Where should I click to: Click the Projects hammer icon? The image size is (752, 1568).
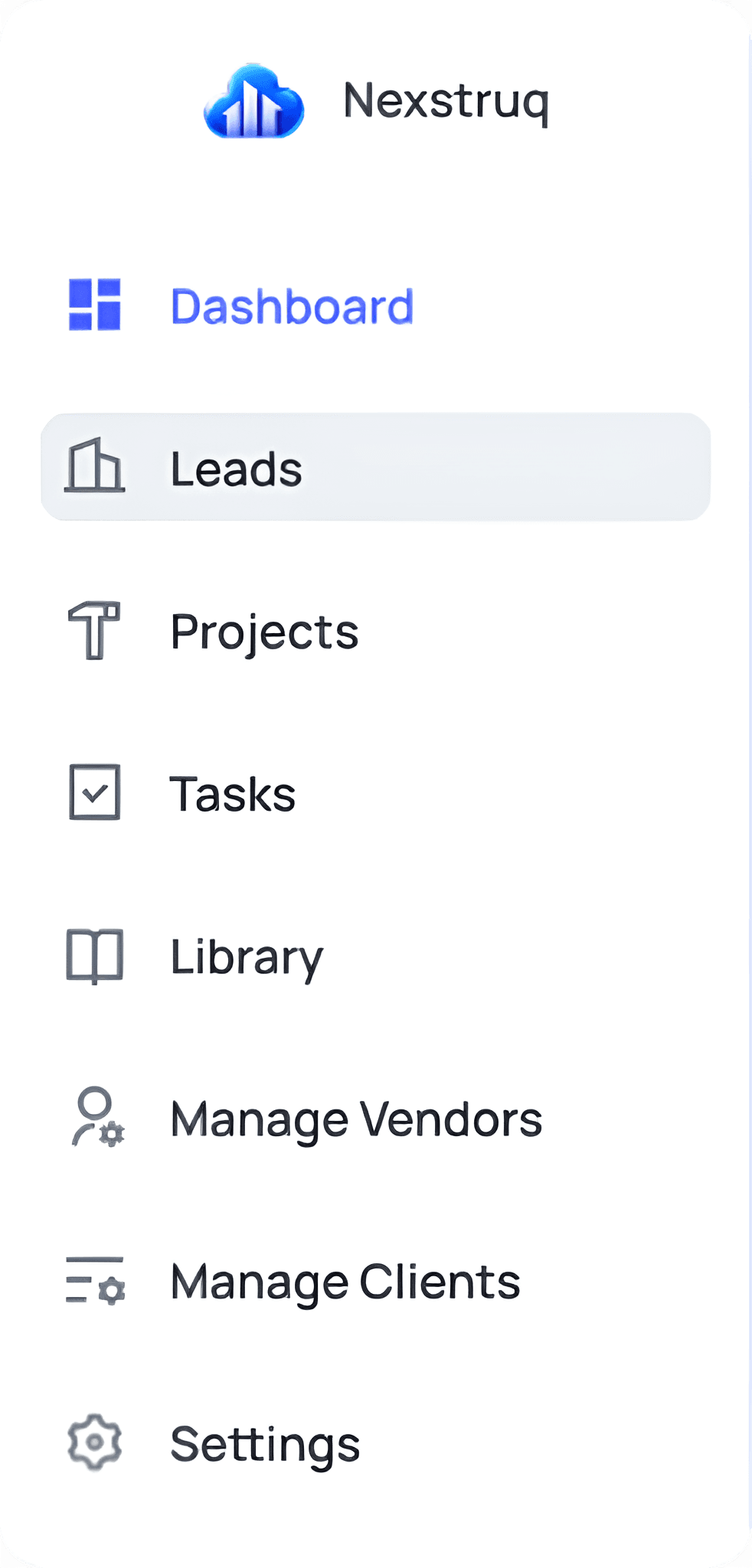point(92,630)
